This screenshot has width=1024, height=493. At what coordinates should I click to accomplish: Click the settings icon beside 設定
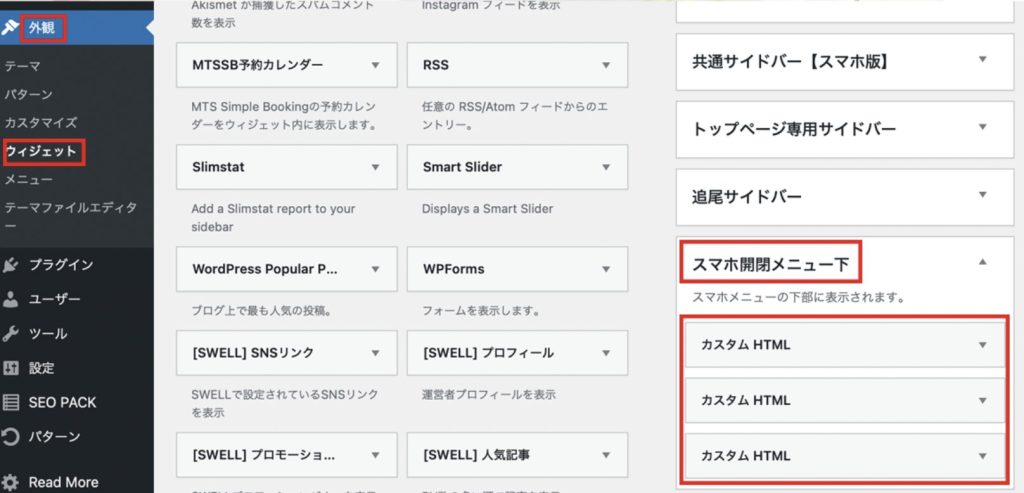pyautogui.click(x=11, y=368)
